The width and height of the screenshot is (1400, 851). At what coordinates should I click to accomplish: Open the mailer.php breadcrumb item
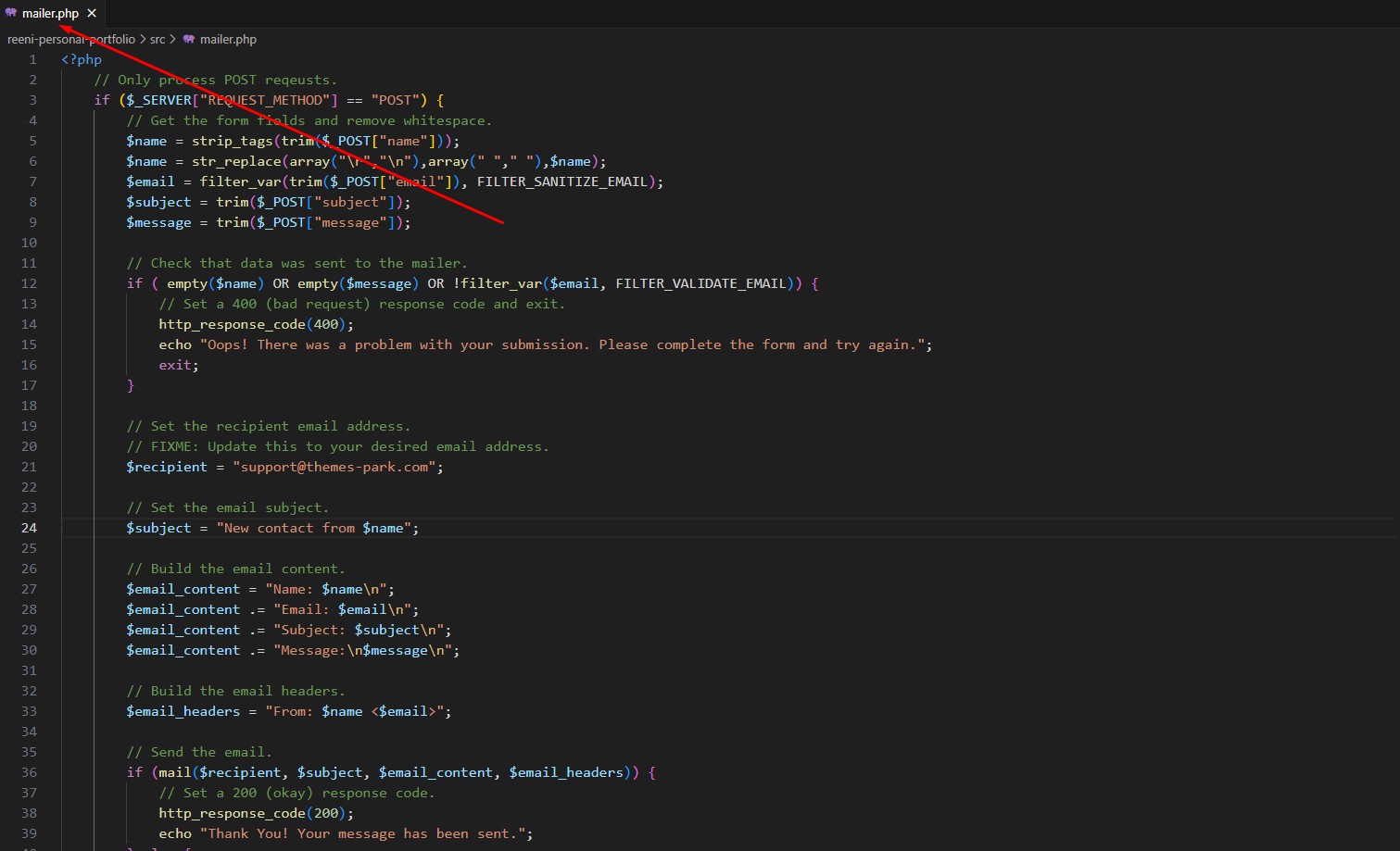pos(228,39)
